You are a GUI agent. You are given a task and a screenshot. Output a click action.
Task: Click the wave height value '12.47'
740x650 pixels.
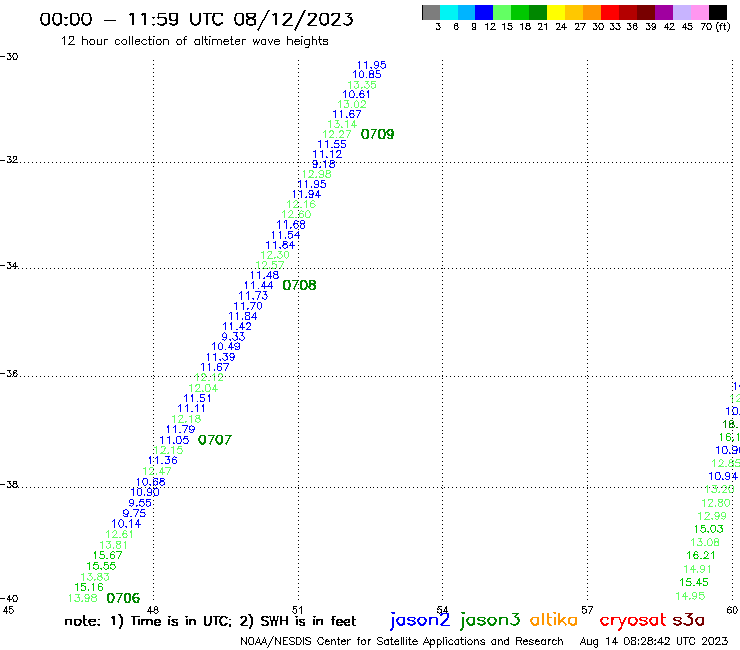(157, 471)
